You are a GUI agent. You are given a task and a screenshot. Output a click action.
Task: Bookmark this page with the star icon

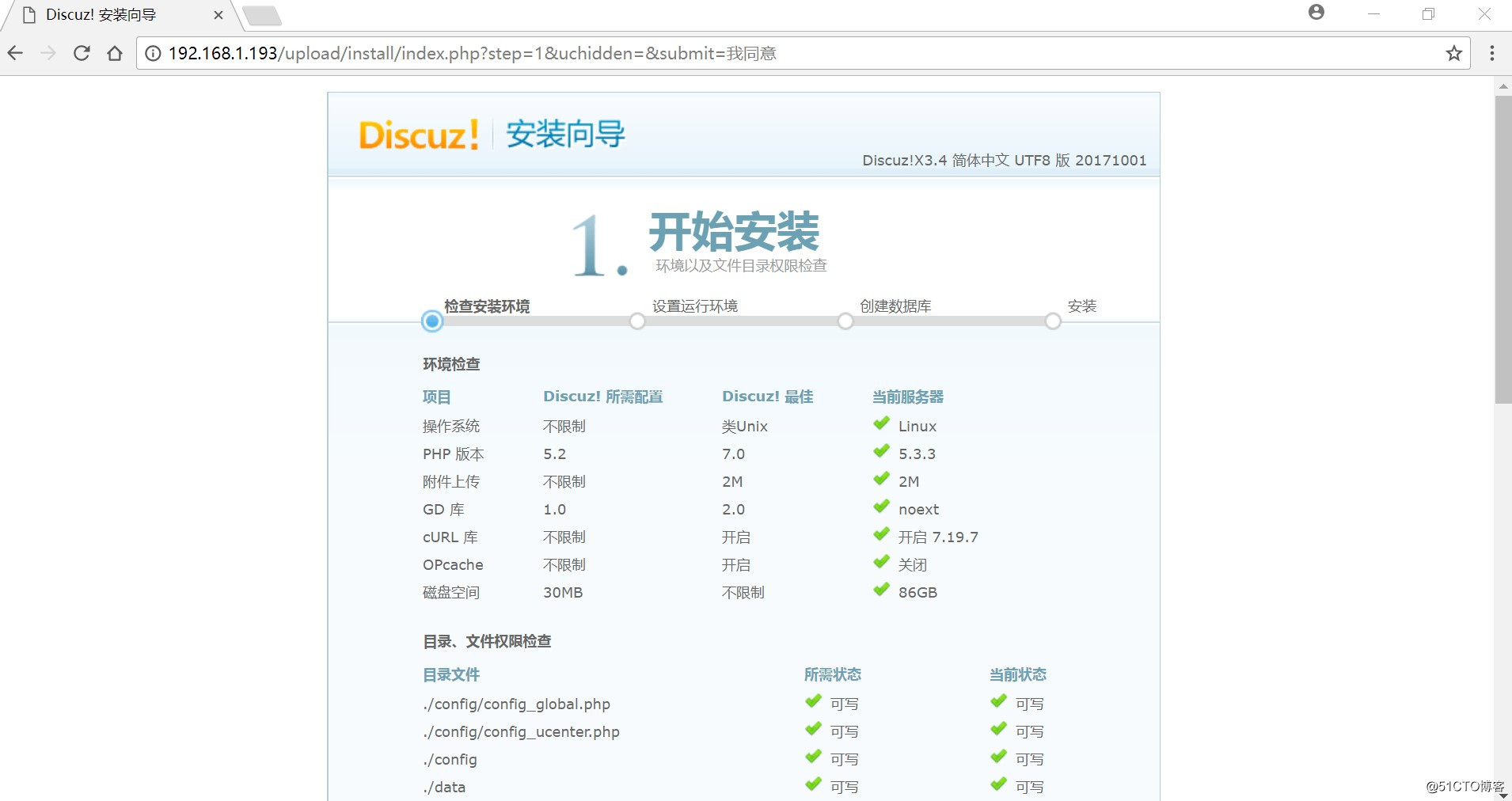coord(1453,53)
